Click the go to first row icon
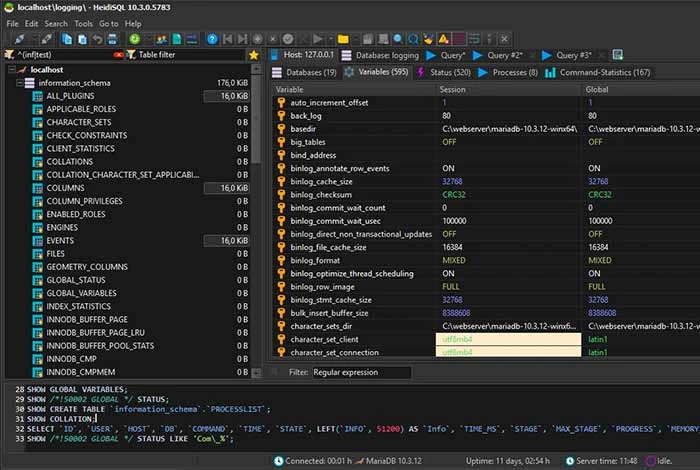This screenshot has height=470, width=700. (228, 39)
